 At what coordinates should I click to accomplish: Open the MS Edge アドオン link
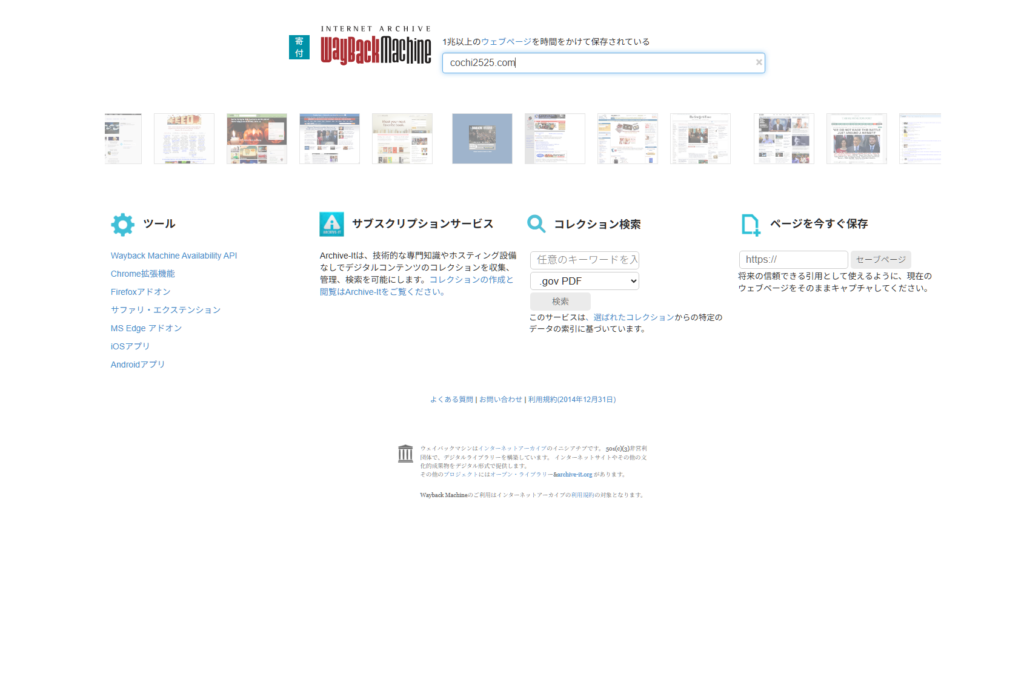click(146, 328)
